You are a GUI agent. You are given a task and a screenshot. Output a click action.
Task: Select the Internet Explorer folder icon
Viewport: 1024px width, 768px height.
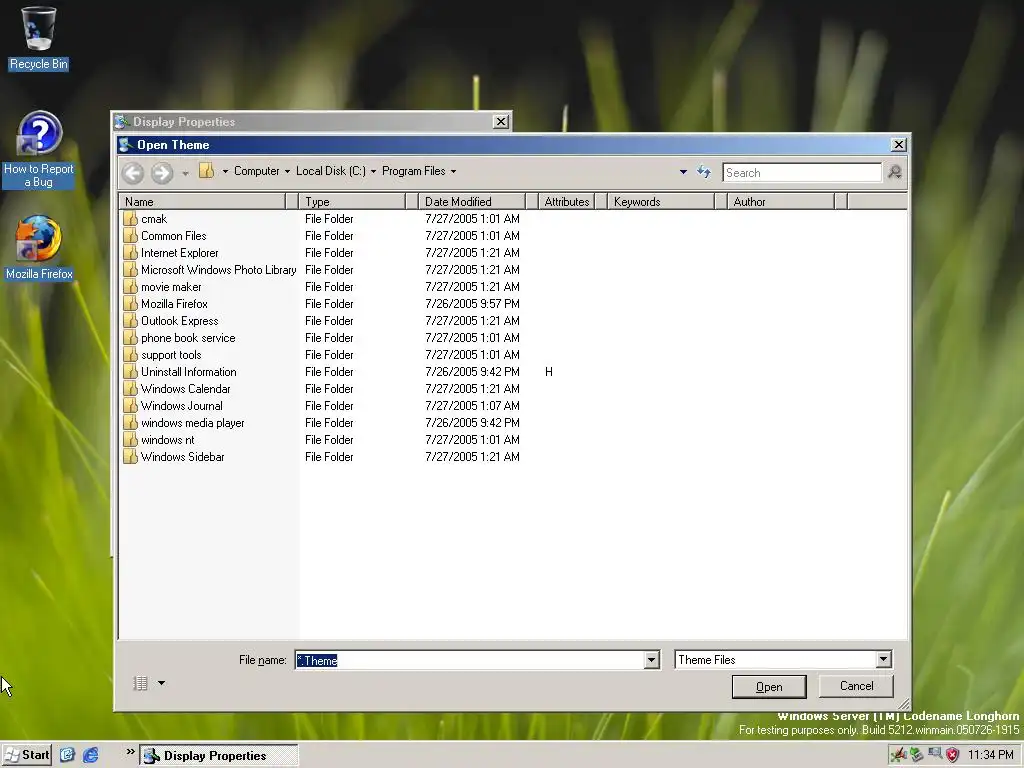coord(131,253)
